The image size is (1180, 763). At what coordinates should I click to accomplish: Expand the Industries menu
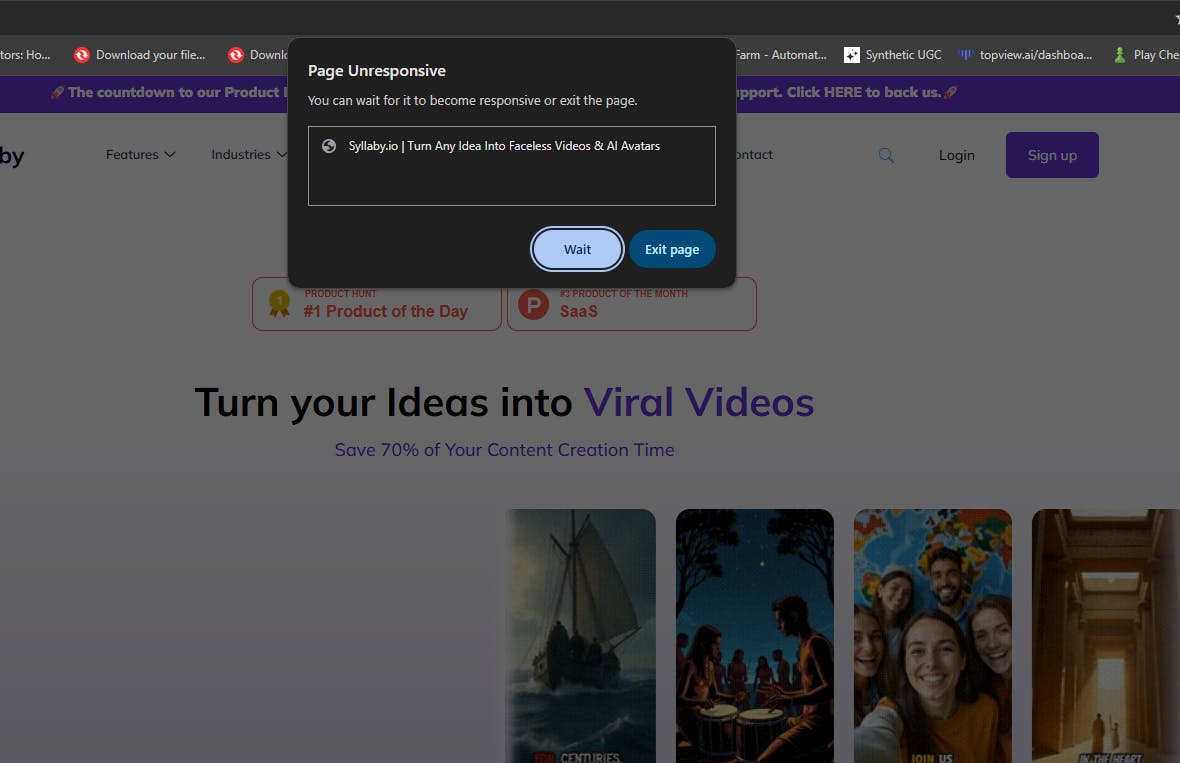249,154
